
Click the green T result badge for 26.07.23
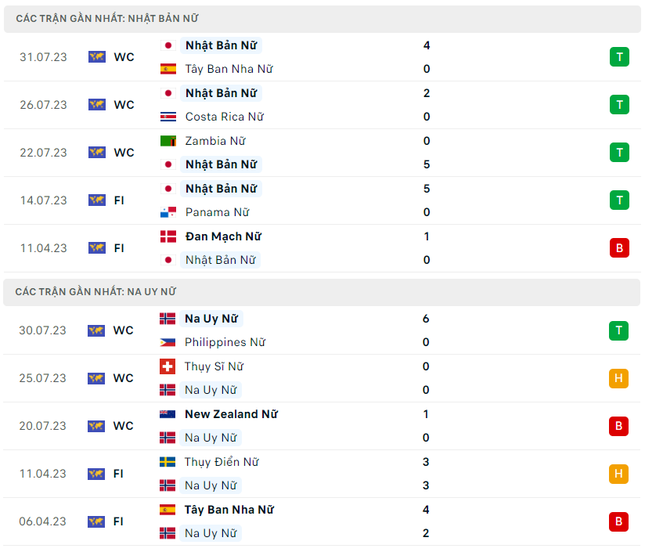[x=619, y=104]
